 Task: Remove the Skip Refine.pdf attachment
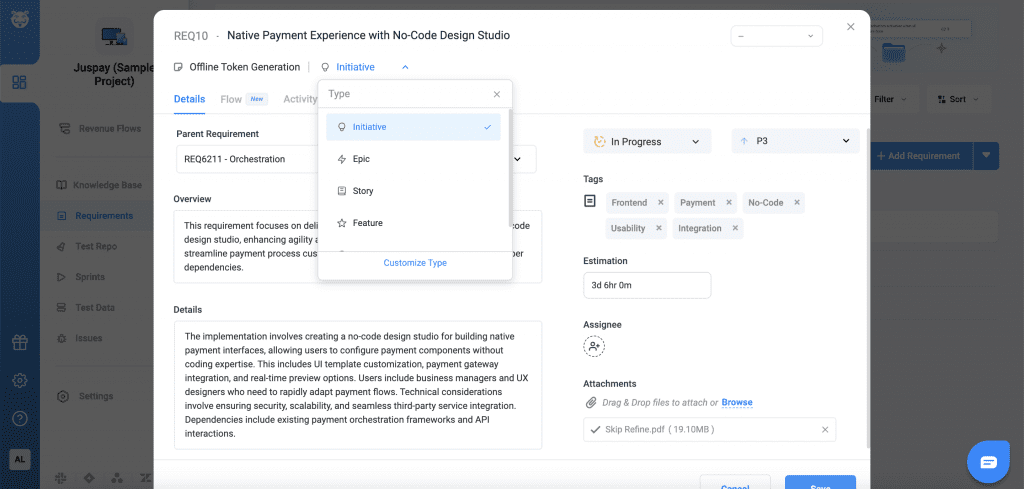tap(825, 430)
